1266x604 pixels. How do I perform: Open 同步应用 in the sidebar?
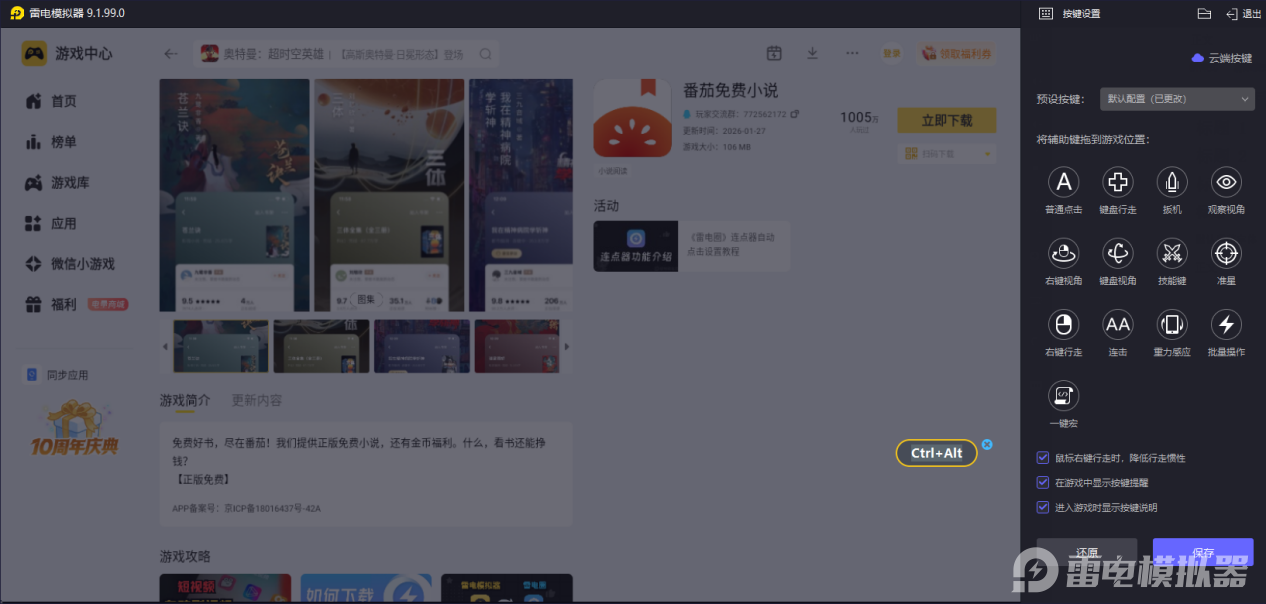(58, 375)
